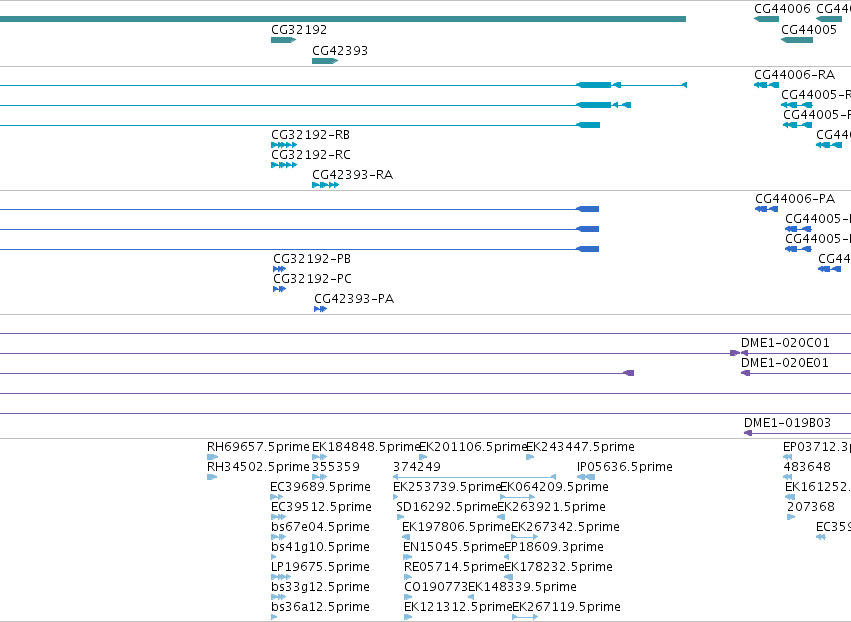Open the DME1-020E01 feature label
The width and height of the screenshot is (851, 622).
785,363
